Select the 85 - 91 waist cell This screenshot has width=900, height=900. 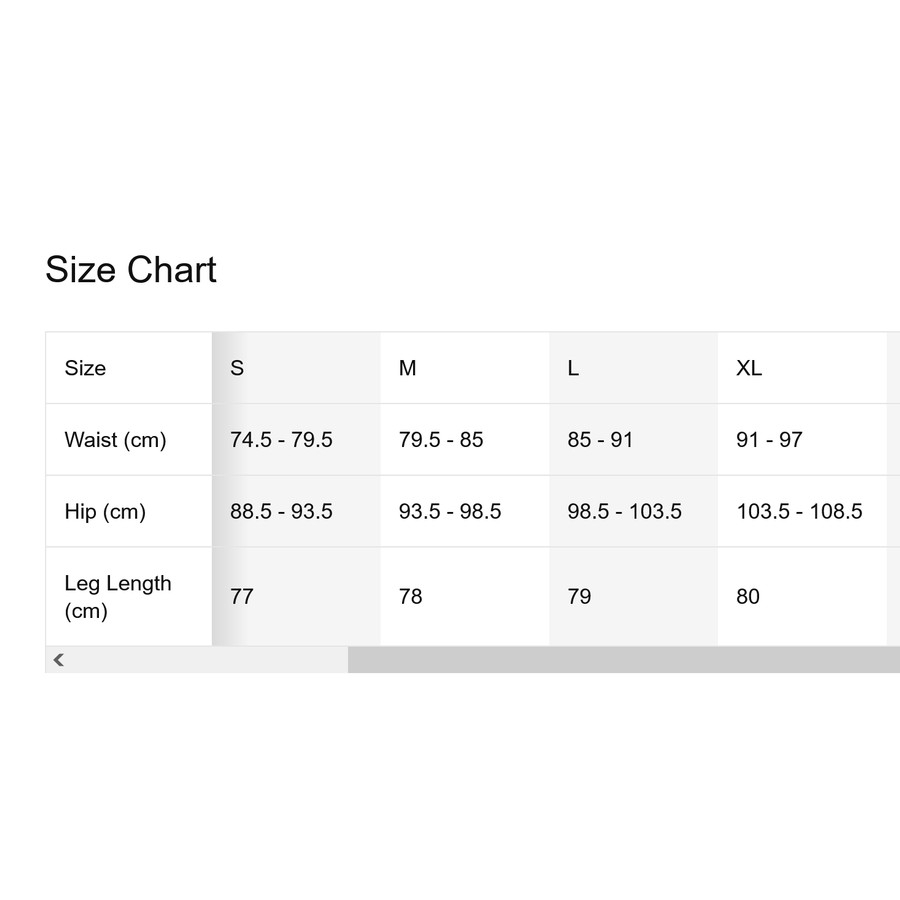tap(600, 440)
